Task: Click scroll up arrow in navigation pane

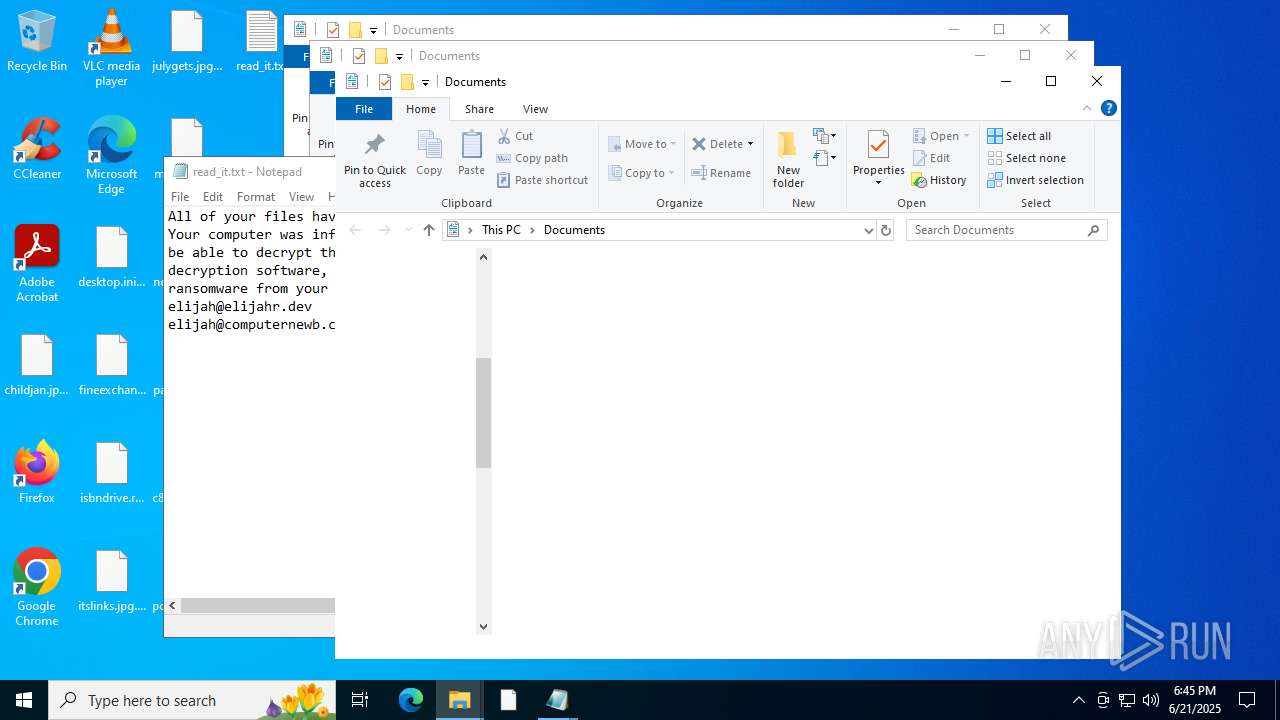Action: pyautogui.click(x=483, y=257)
